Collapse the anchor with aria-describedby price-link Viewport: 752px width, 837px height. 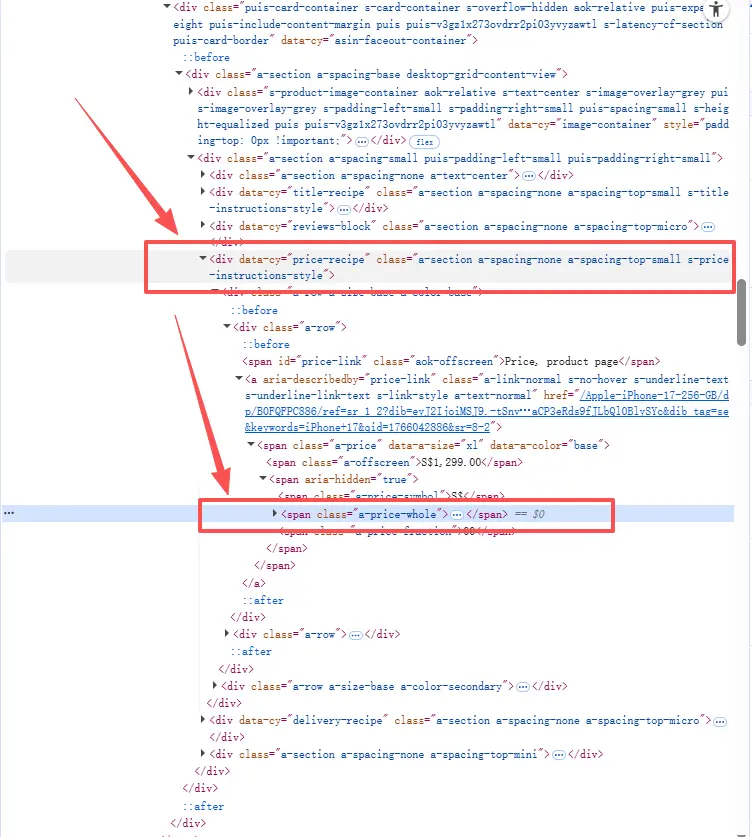[x=239, y=378]
